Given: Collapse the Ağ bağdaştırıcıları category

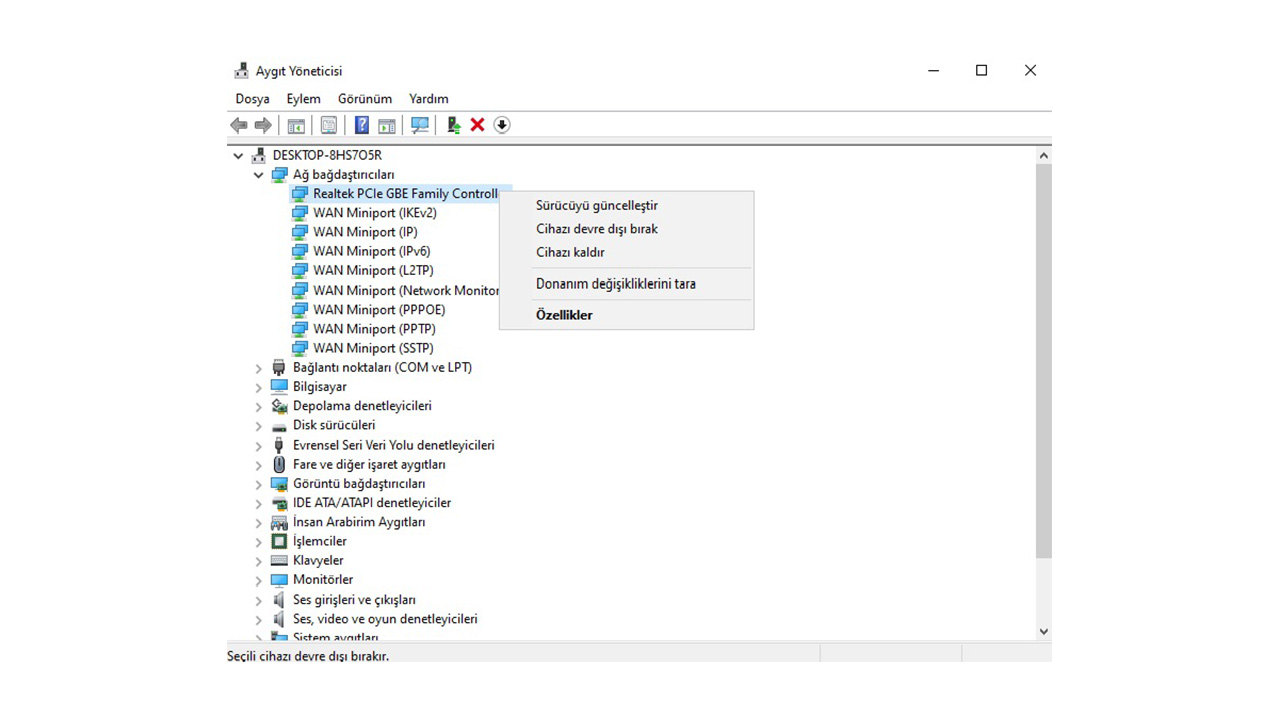Looking at the screenshot, I should [x=258, y=174].
